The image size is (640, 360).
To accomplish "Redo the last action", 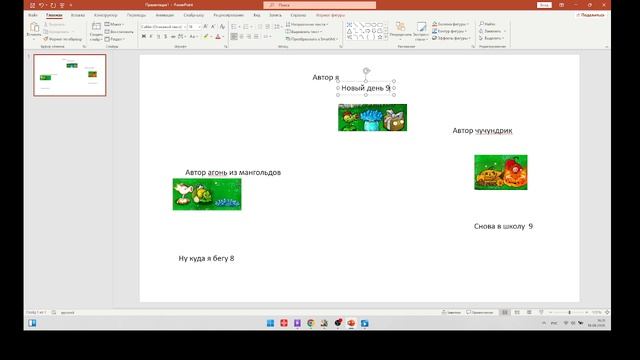I will [x=53, y=5].
